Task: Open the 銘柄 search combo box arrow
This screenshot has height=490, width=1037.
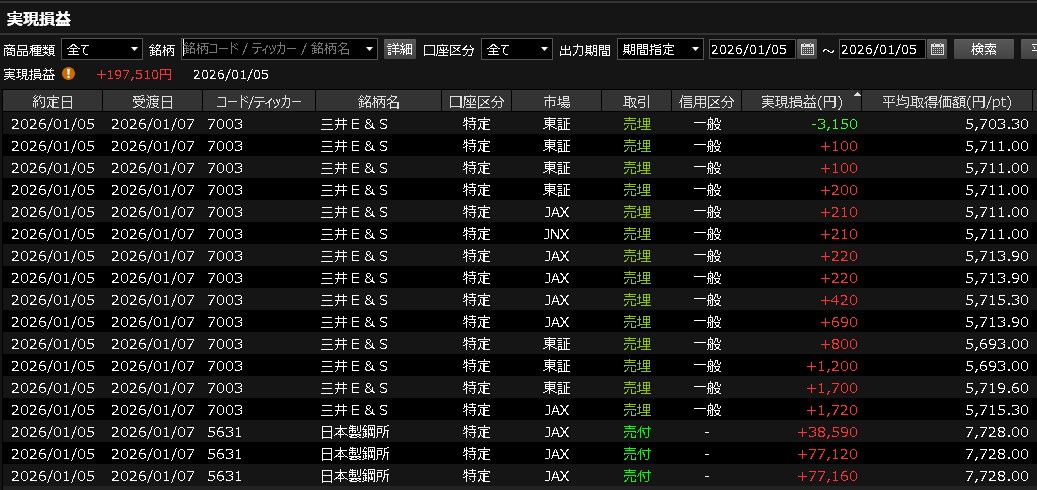Action: pyautogui.click(x=370, y=49)
